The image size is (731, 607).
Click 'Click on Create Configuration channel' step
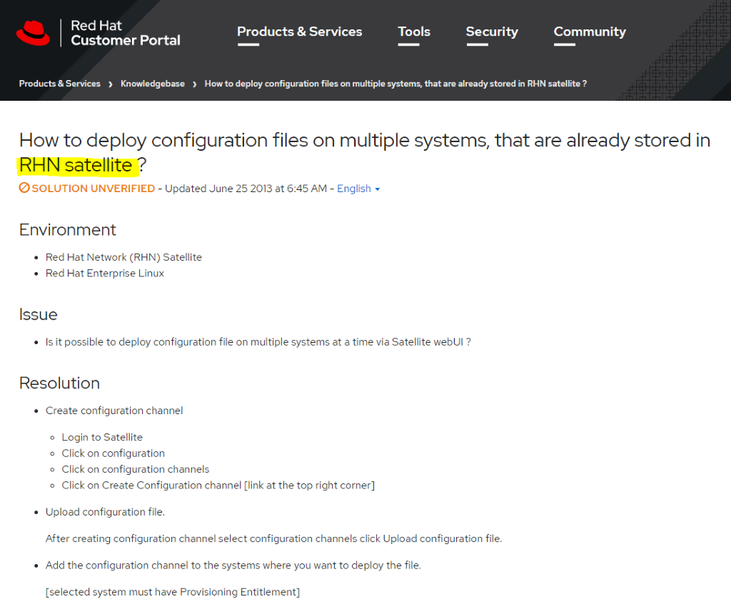click(x=218, y=485)
